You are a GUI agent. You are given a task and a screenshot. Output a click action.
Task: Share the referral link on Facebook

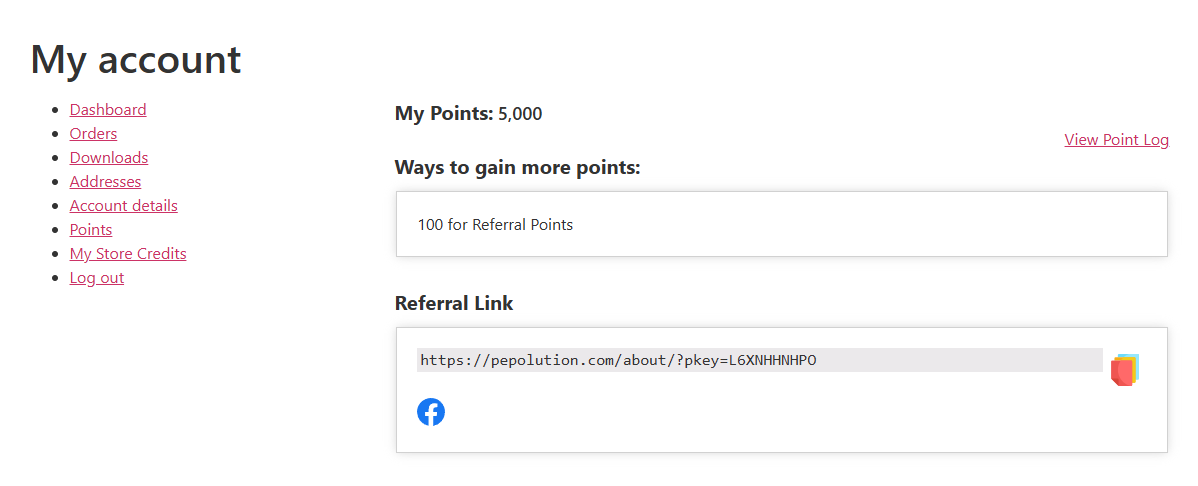[431, 412]
